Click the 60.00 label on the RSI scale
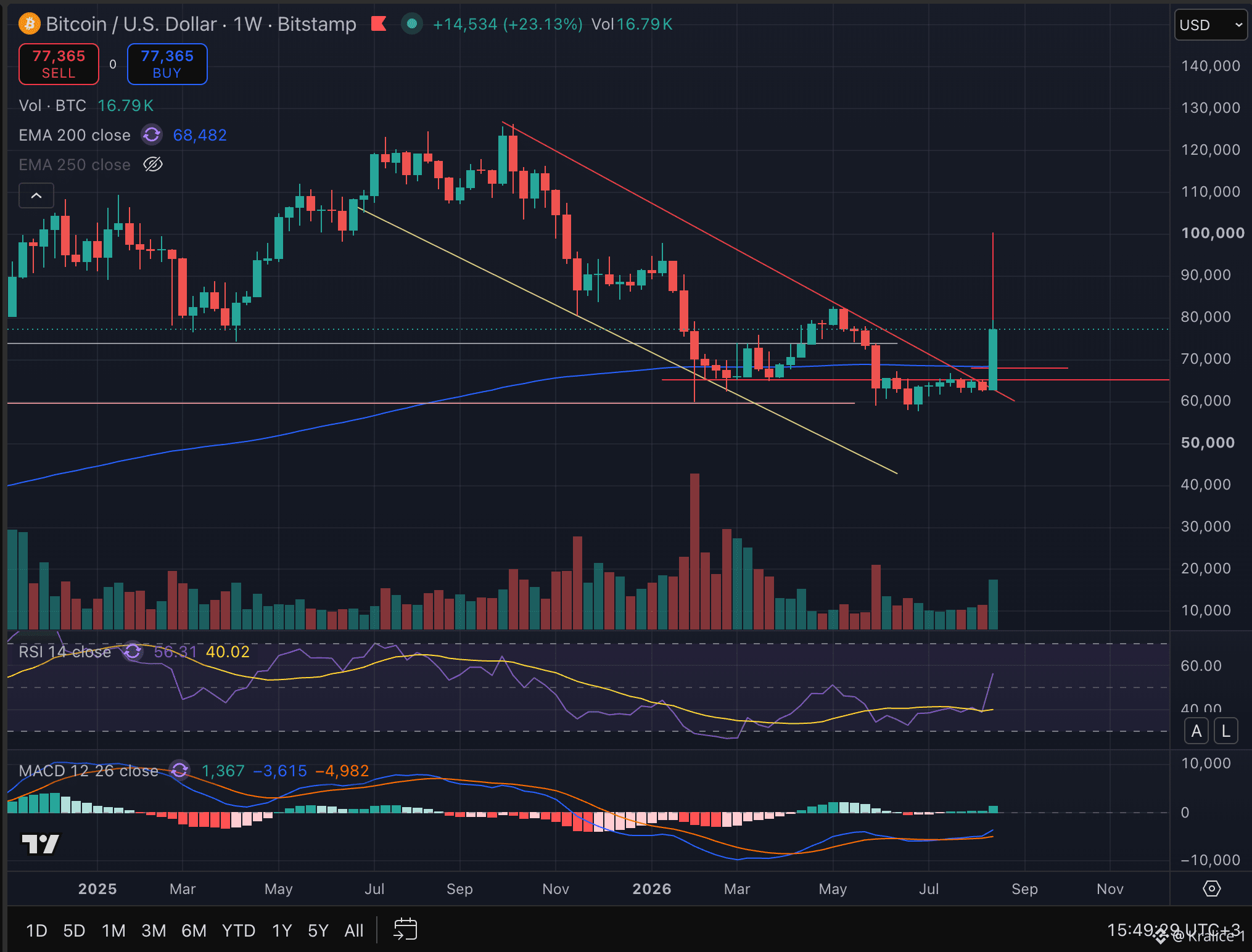This screenshot has height=952, width=1252. pyautogui.click(x=1201, y=666)
